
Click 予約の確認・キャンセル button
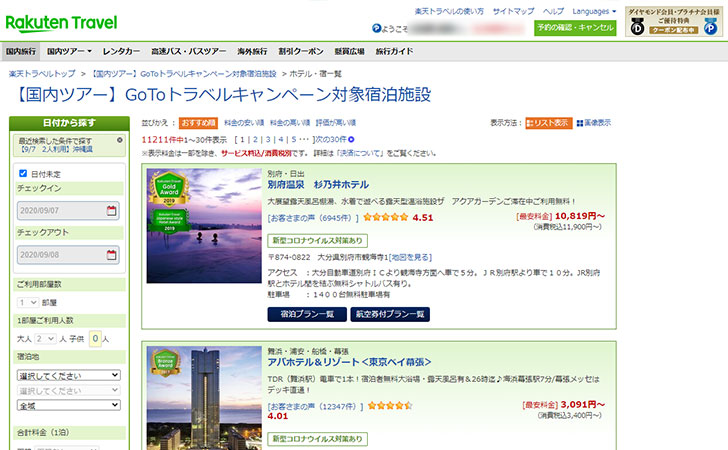click(575, 28)
